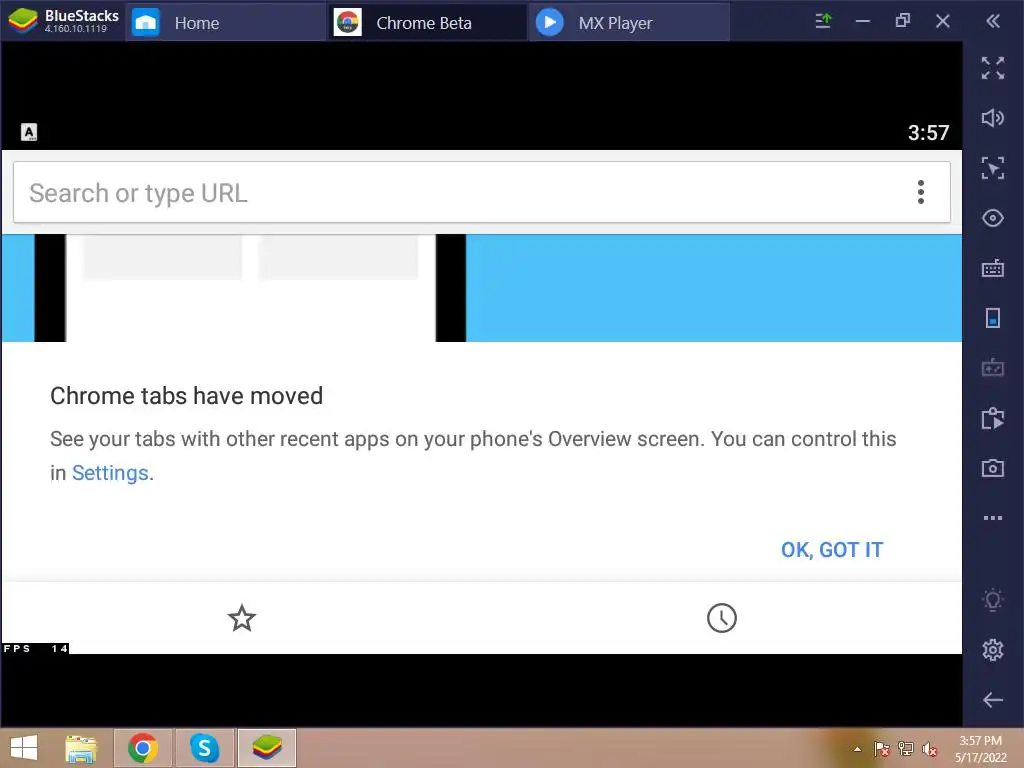Click the volume speaker icon in sidebar
The width and height of the screenshot is (1024, 768).
[x=993, y=118]
